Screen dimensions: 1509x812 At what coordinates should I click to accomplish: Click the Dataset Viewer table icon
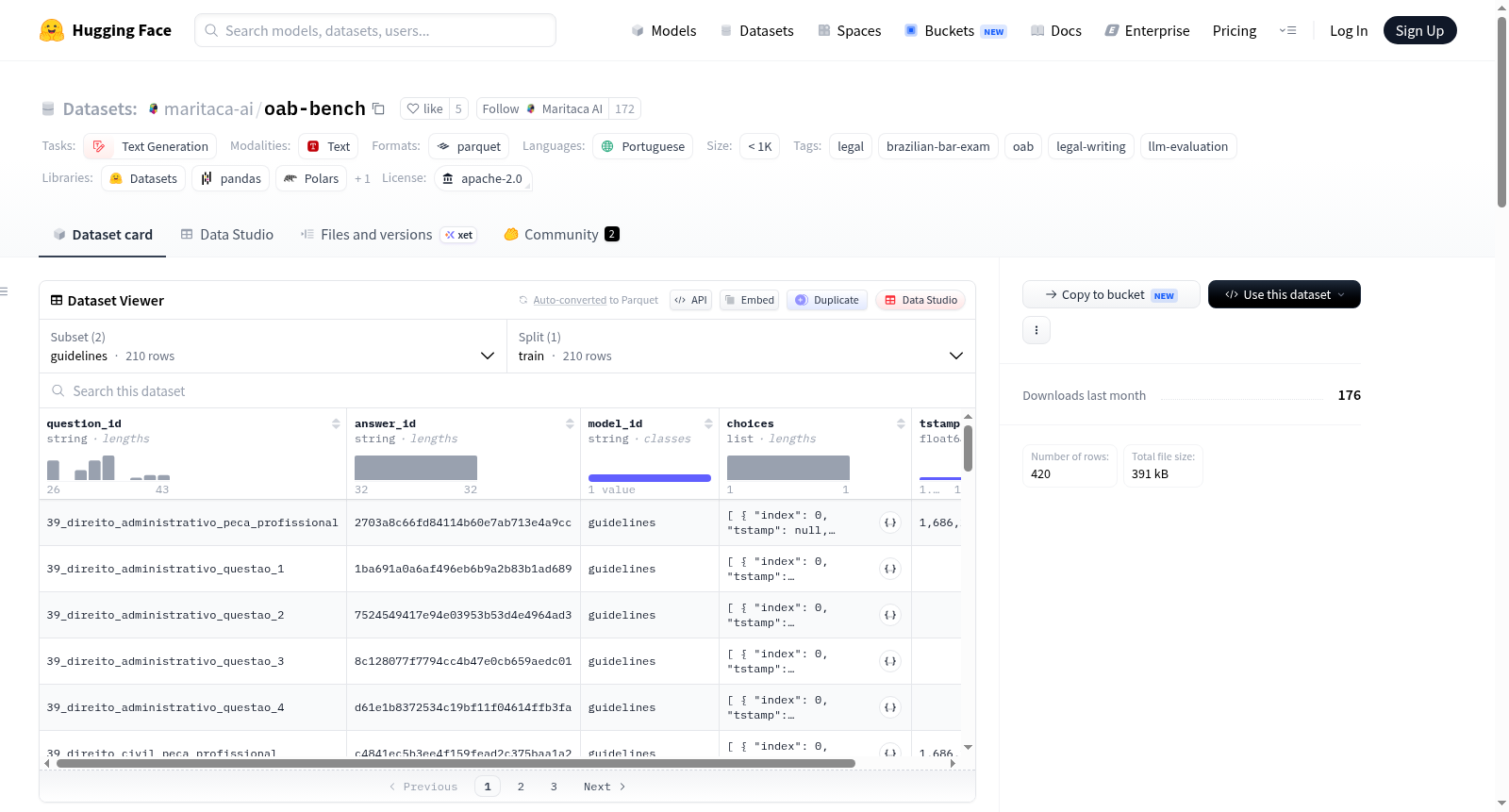pyautogui.click(x=57, y=300)
